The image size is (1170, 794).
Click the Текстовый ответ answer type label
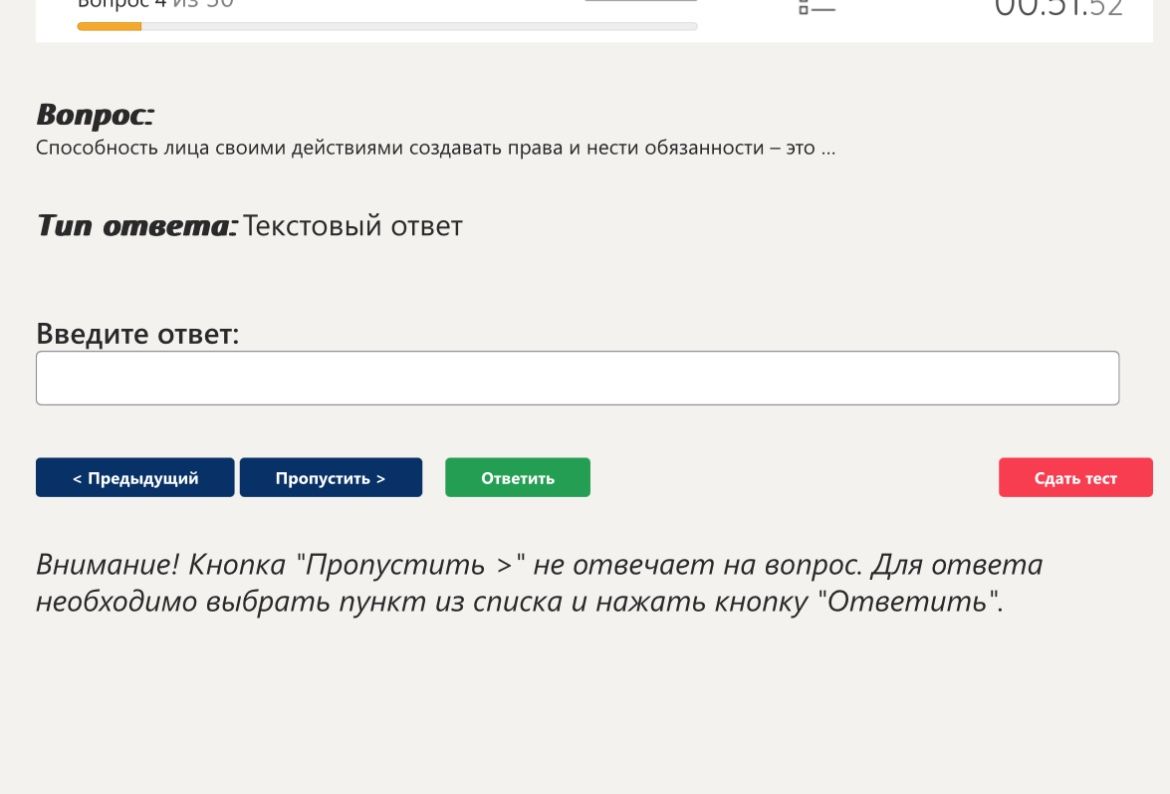point(353,225)
